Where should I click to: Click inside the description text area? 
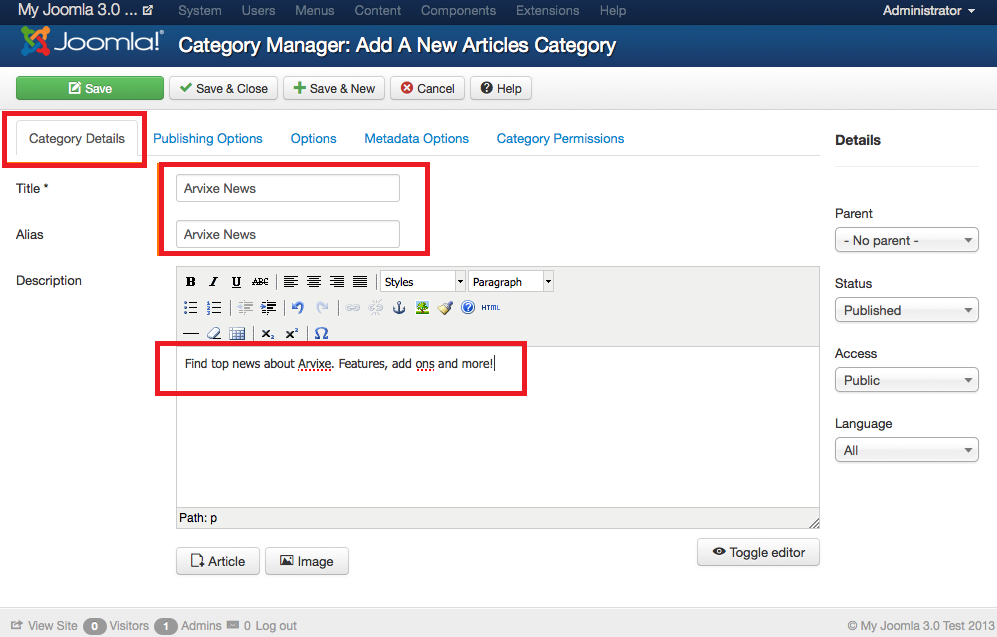click(x=497, y=427)
